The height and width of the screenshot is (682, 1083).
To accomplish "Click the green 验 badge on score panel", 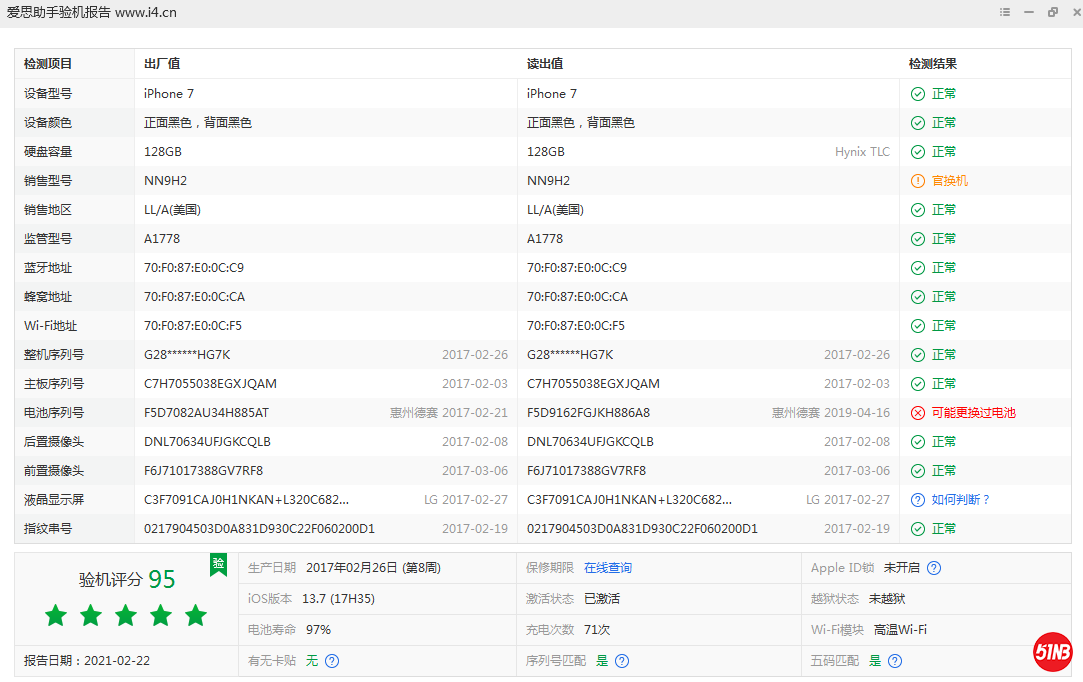I will [x=218, y=564].
